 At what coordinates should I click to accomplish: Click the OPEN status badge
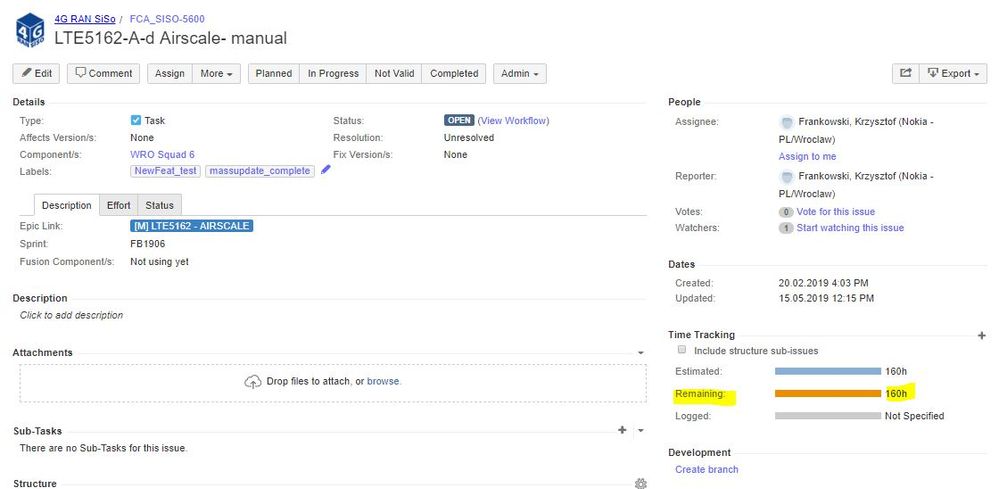(x=459, y=120)
